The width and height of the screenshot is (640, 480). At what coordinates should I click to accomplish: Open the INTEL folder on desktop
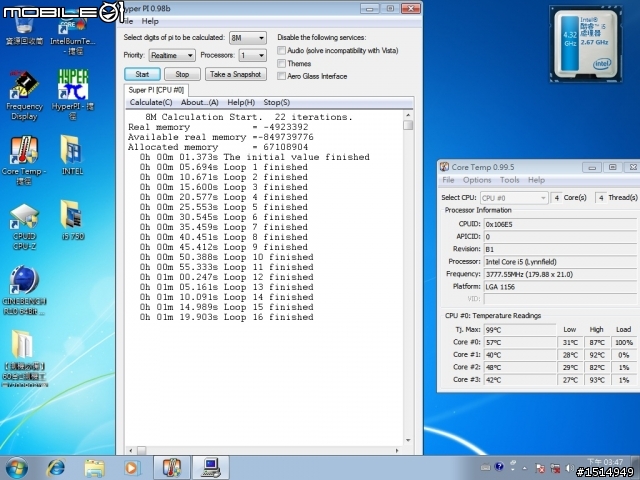pos(73,155)
